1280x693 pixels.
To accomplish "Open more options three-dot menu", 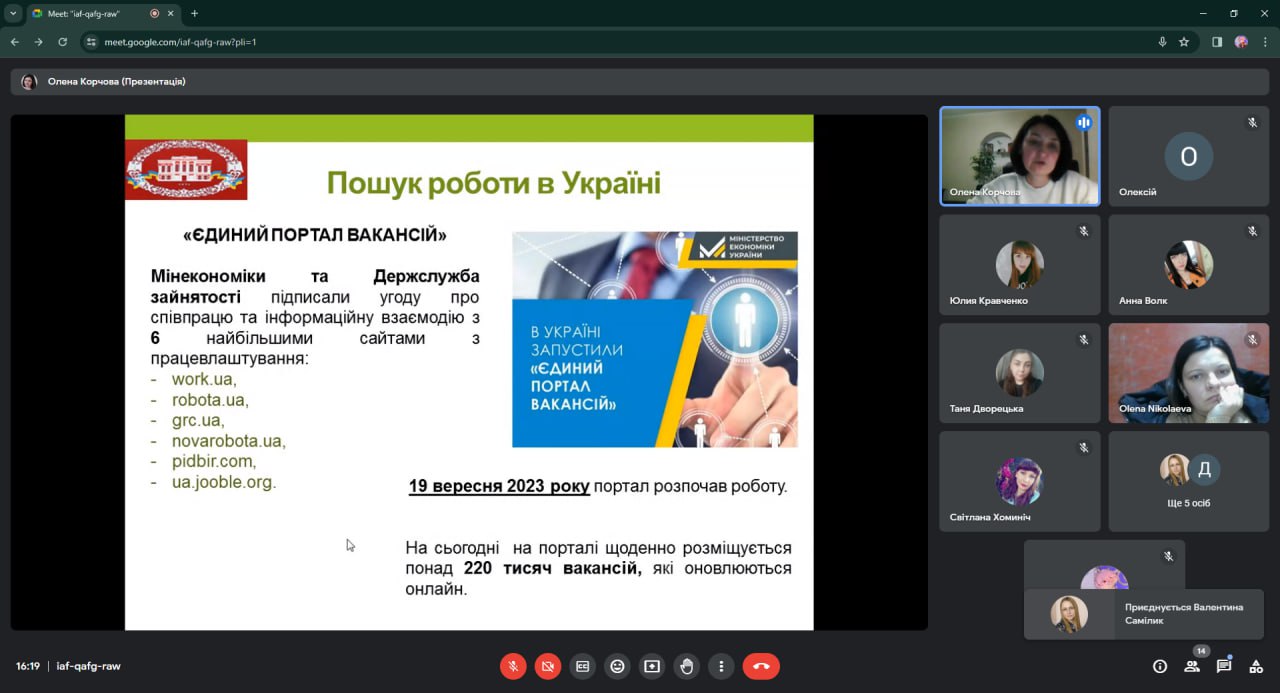I will tap(721, 666).
